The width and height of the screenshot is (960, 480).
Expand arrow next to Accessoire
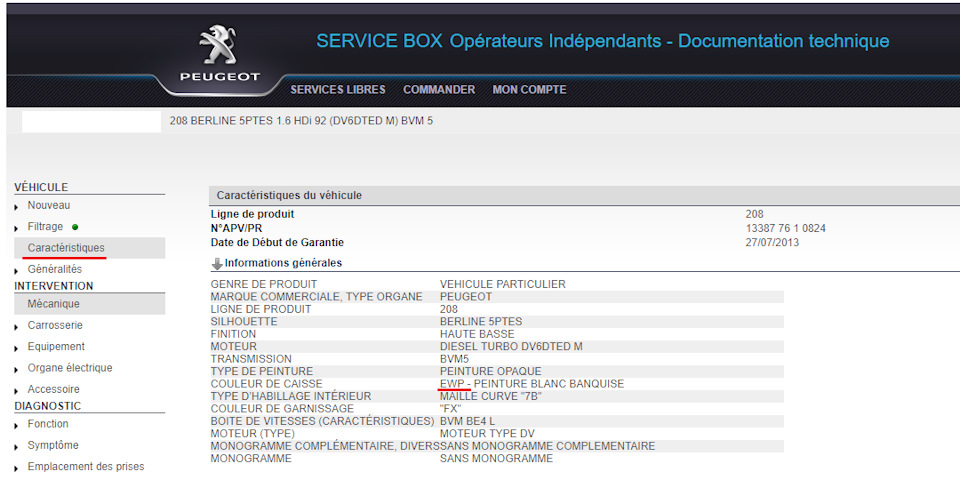[17, 391]
